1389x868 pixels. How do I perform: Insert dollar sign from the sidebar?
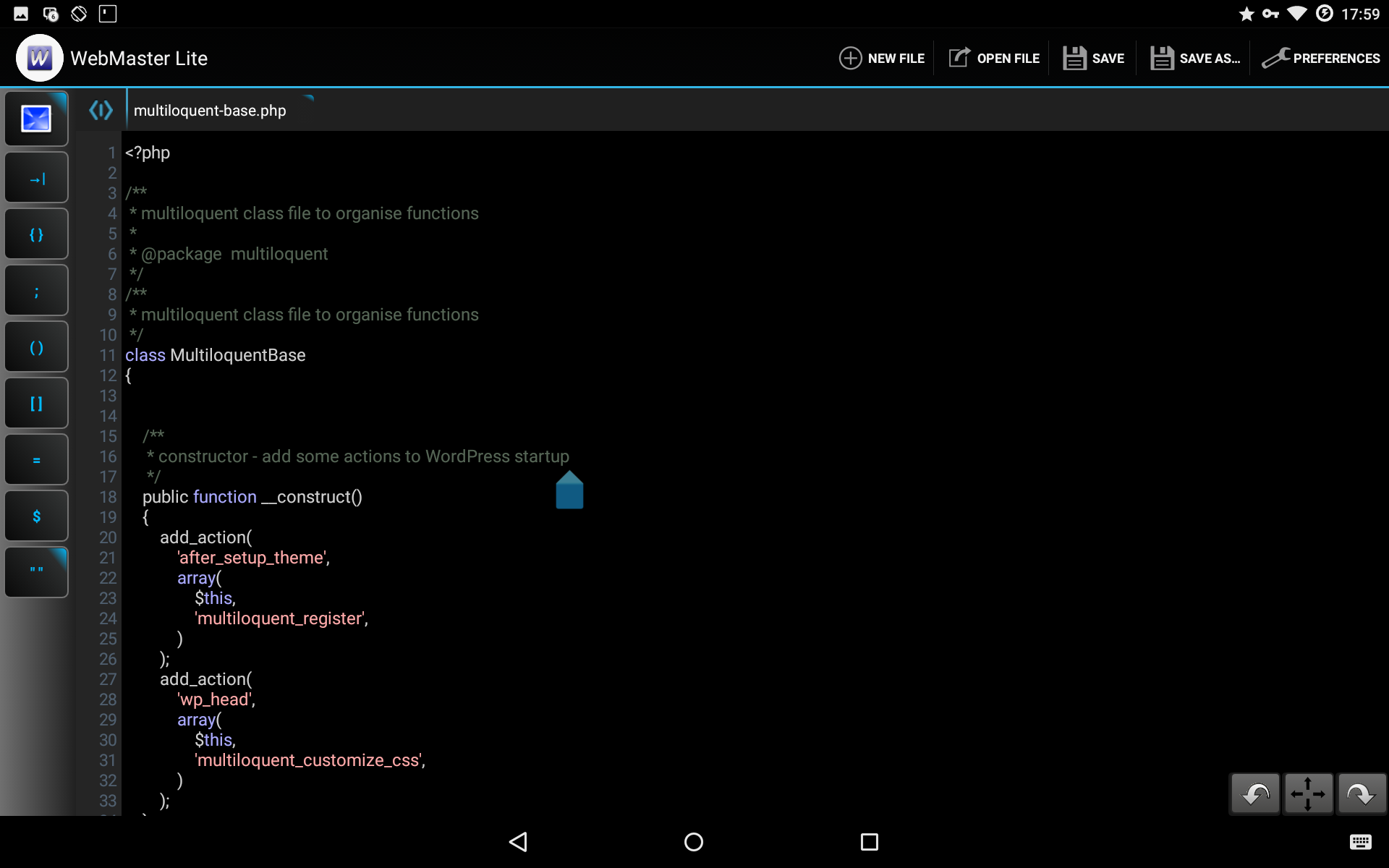36,516
